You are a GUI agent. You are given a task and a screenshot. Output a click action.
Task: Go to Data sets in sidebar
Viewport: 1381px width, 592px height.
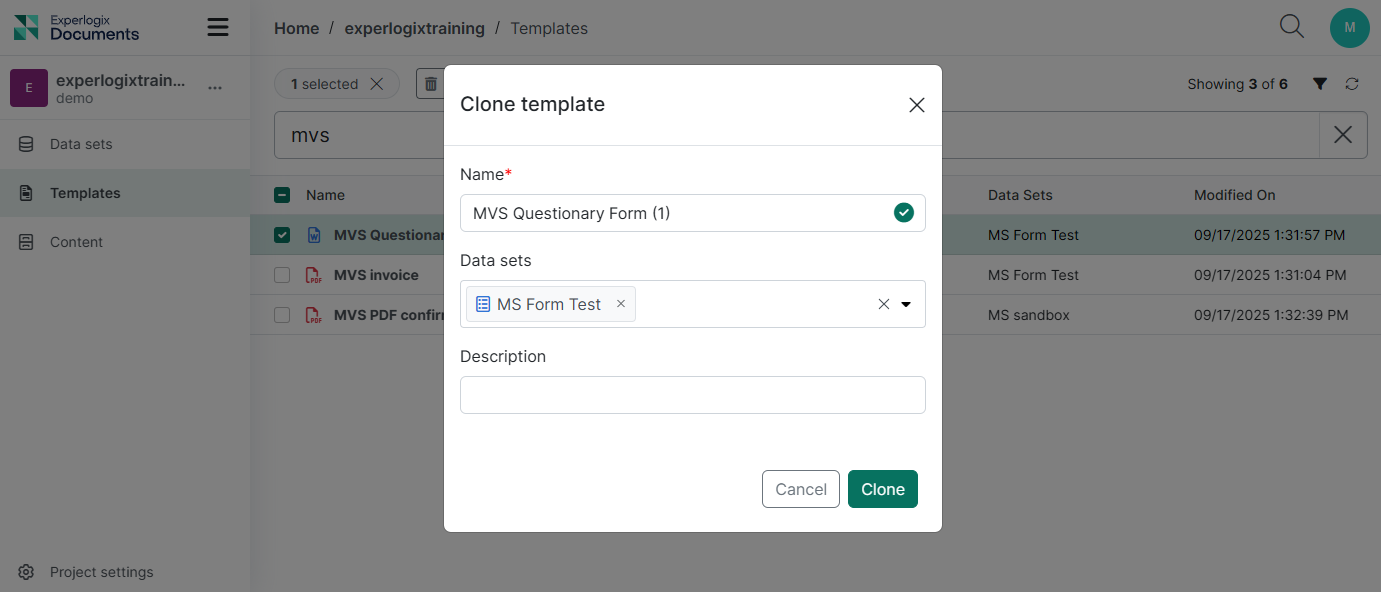point(81,144)
